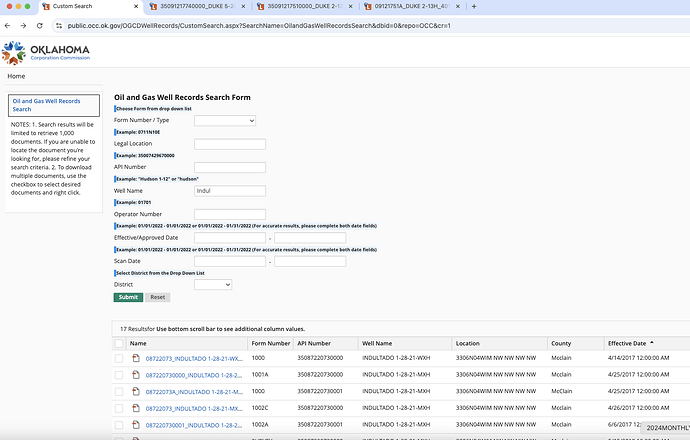690x440 pixels.
Task: Click the macOS green fullscreen window button
Action: point(27,6)
